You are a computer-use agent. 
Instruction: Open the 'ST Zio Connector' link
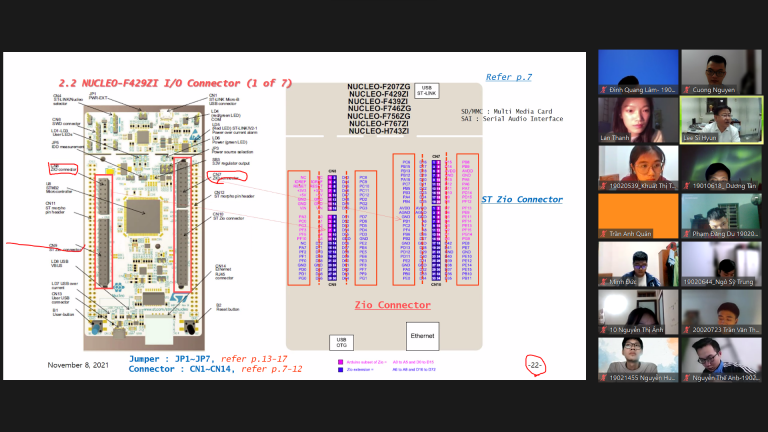522,199
